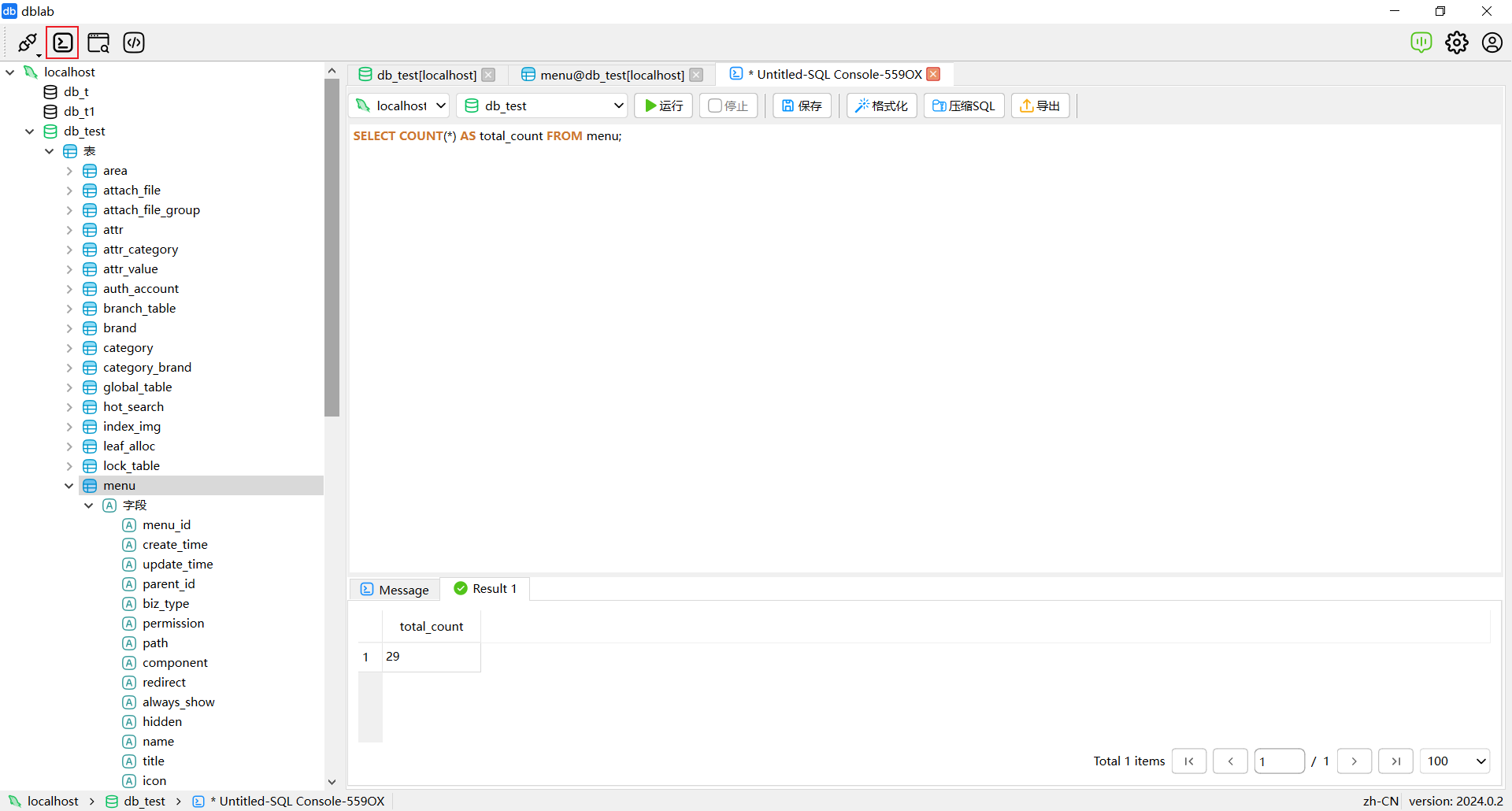Open the page size 100 dropdown

click(1455, 761)
